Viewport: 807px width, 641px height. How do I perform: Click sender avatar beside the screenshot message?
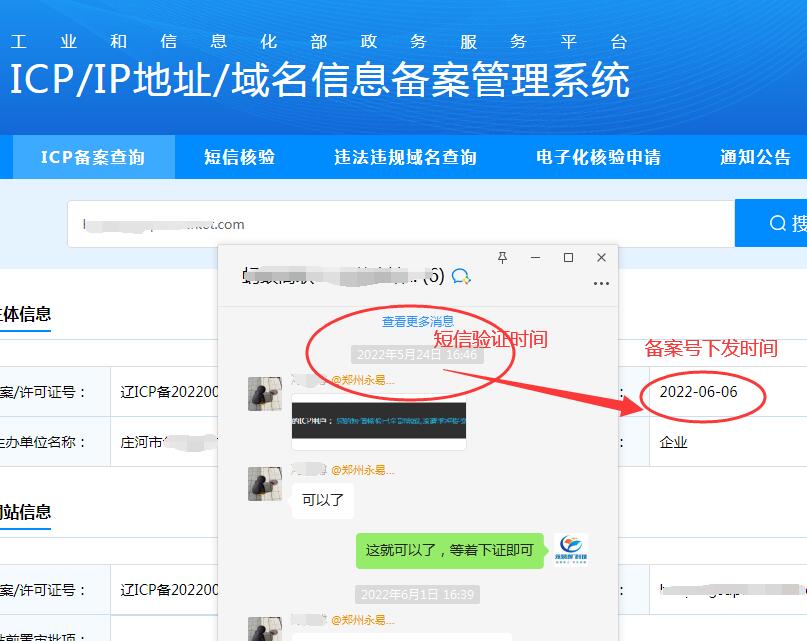click(265, 394)
